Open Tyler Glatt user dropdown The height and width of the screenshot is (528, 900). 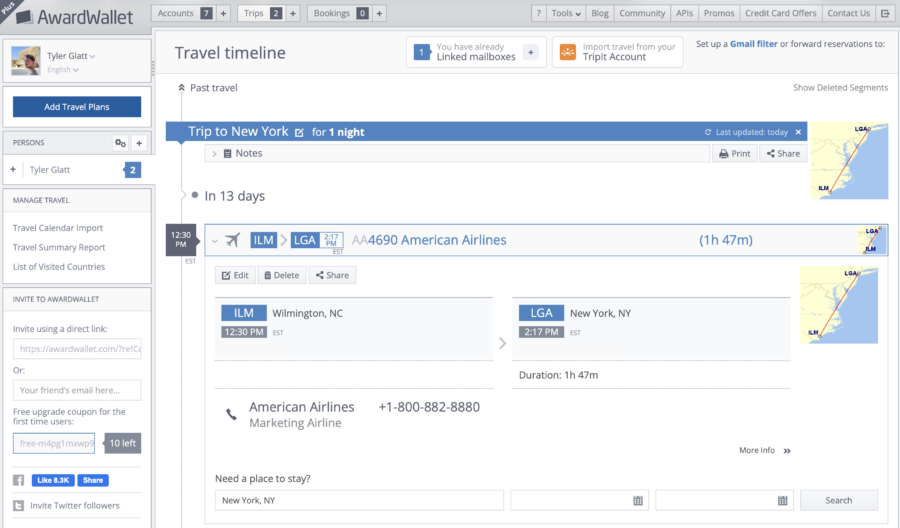tap(71, 56)
